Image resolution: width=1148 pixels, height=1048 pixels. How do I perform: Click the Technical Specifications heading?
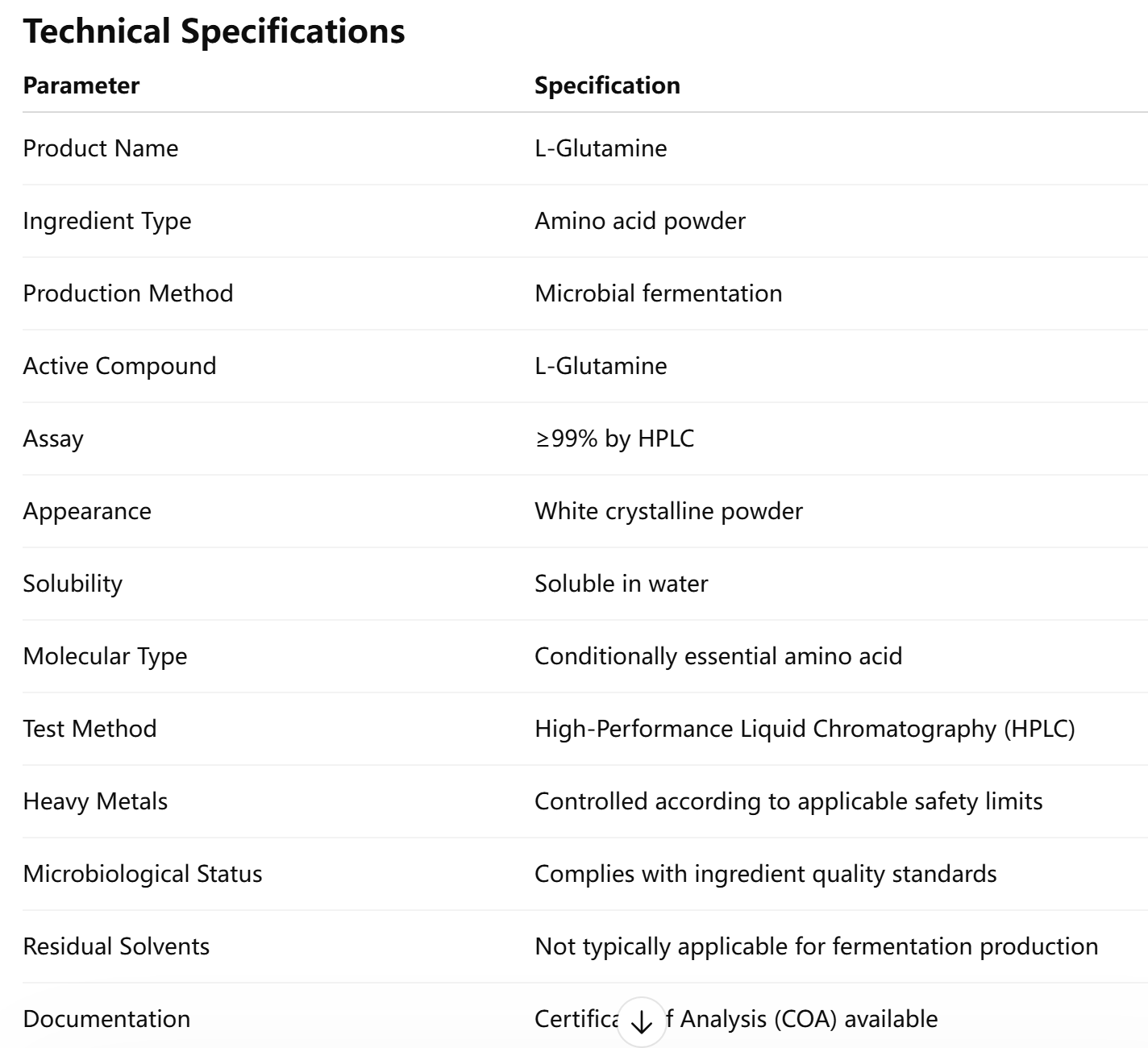pyautogui.click(x=214, y=31)
